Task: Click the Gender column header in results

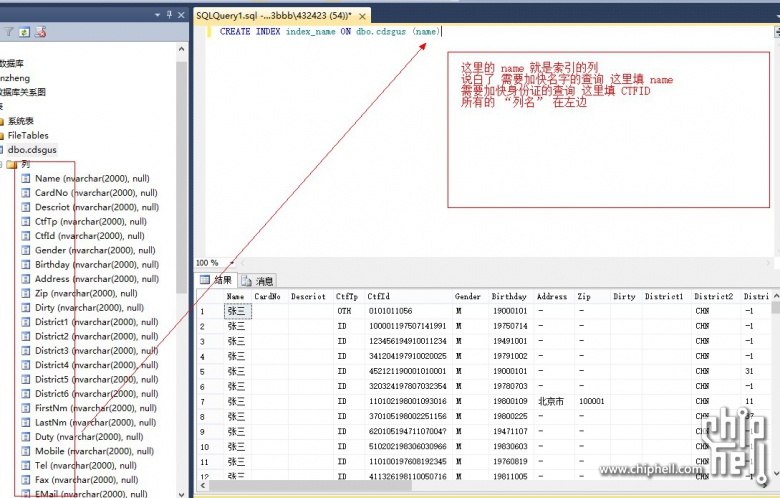Action: (471, 297)
